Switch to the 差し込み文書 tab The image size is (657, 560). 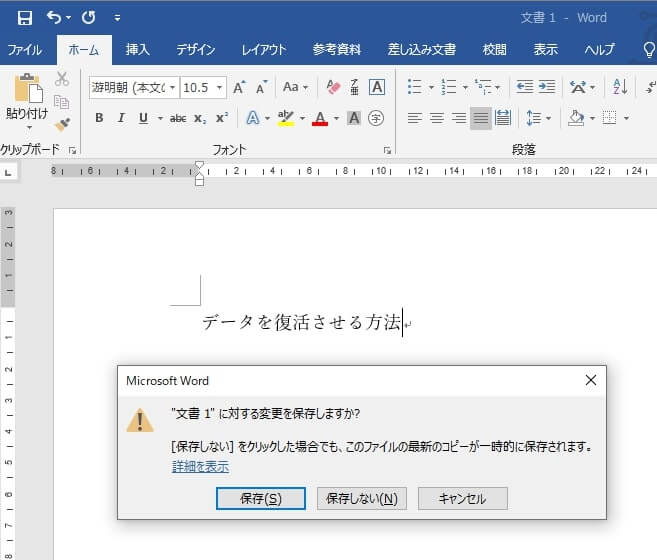click(x=422, y=50)
